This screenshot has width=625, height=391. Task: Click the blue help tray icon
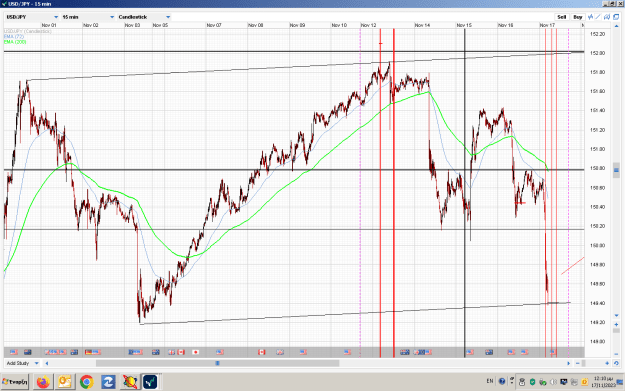tap(502, 381)
